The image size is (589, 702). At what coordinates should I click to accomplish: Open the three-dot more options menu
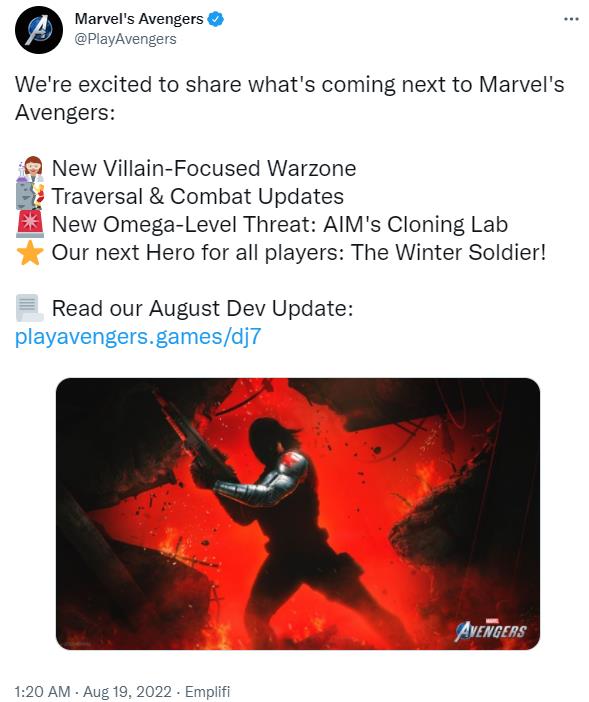coord(571,19)
